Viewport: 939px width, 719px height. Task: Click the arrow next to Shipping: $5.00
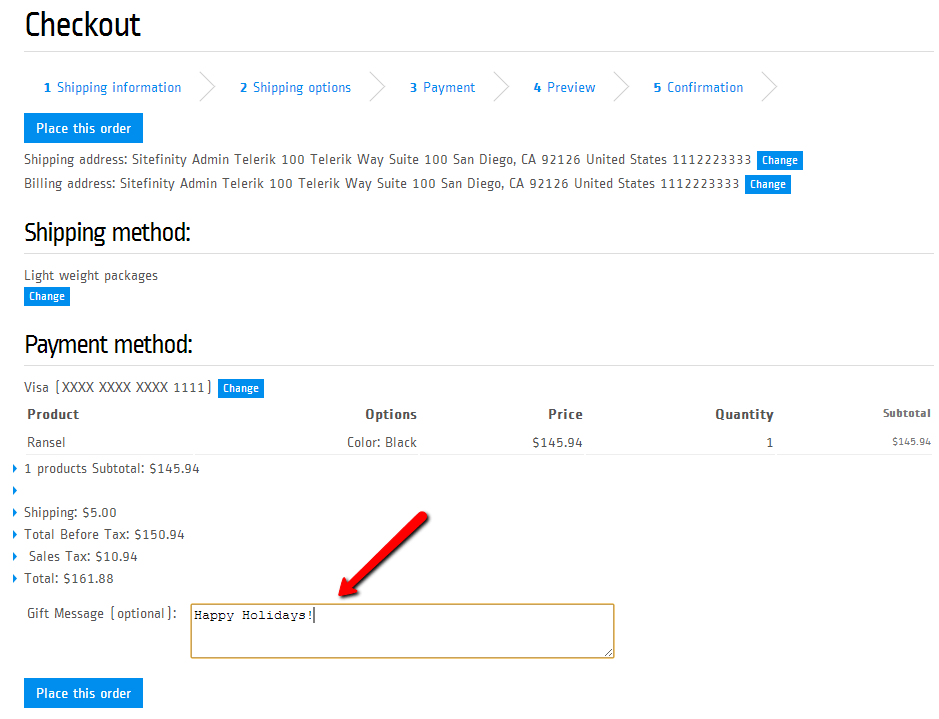pyautogui.click(x=15, y=513)
